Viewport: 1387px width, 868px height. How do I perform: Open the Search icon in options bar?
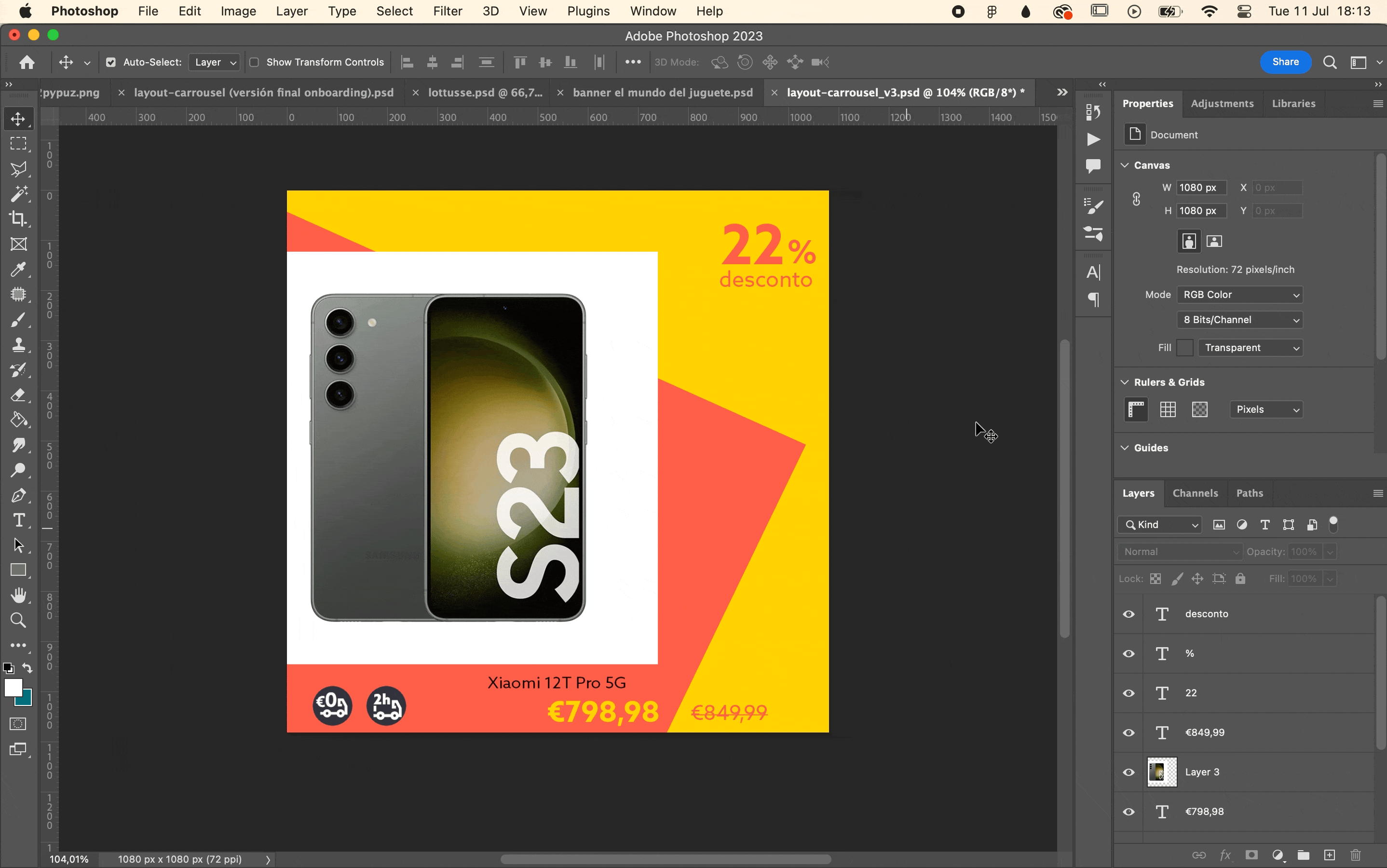click(x=1330, y=62)
